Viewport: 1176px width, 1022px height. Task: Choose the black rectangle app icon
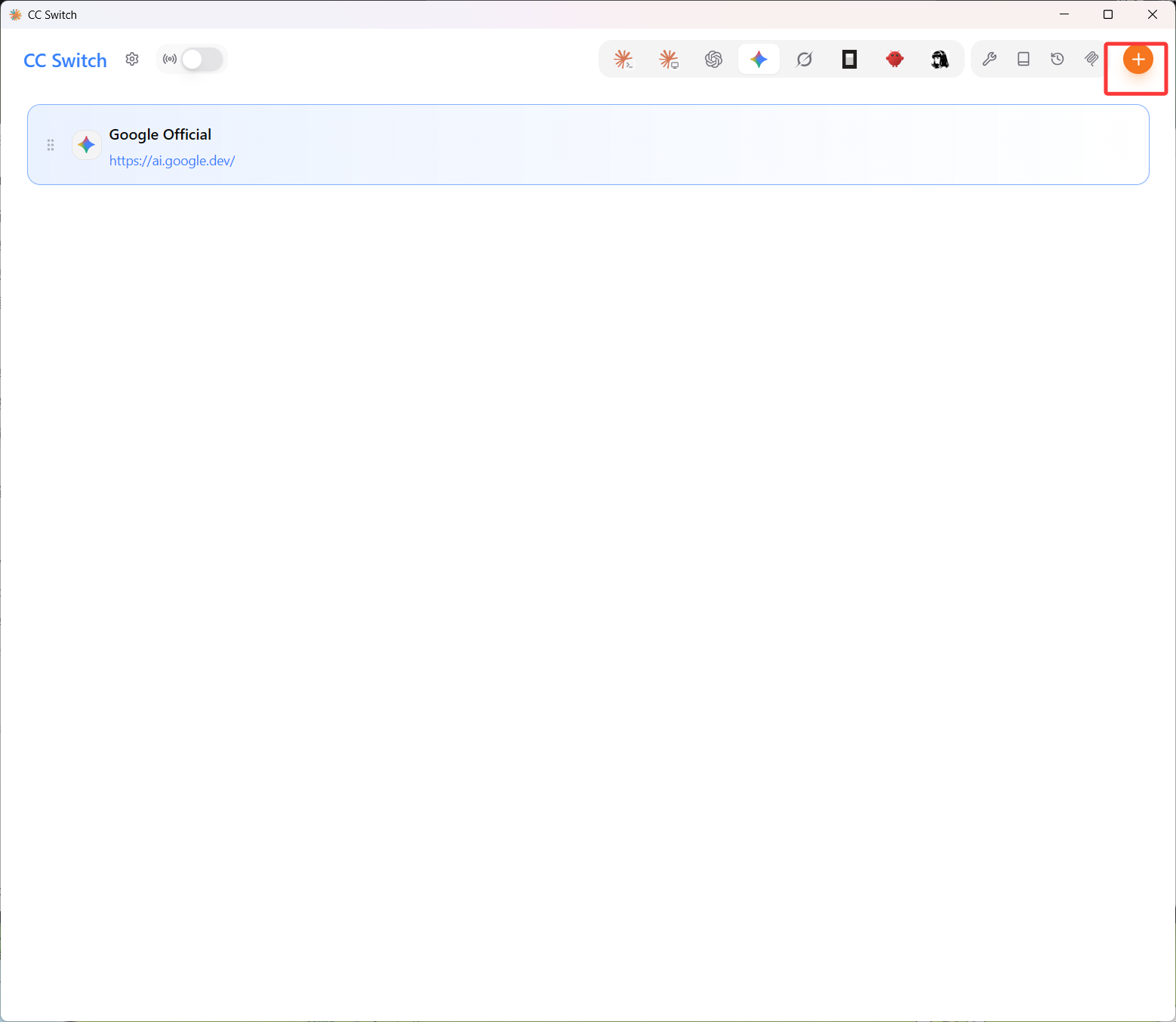[850, 59]
